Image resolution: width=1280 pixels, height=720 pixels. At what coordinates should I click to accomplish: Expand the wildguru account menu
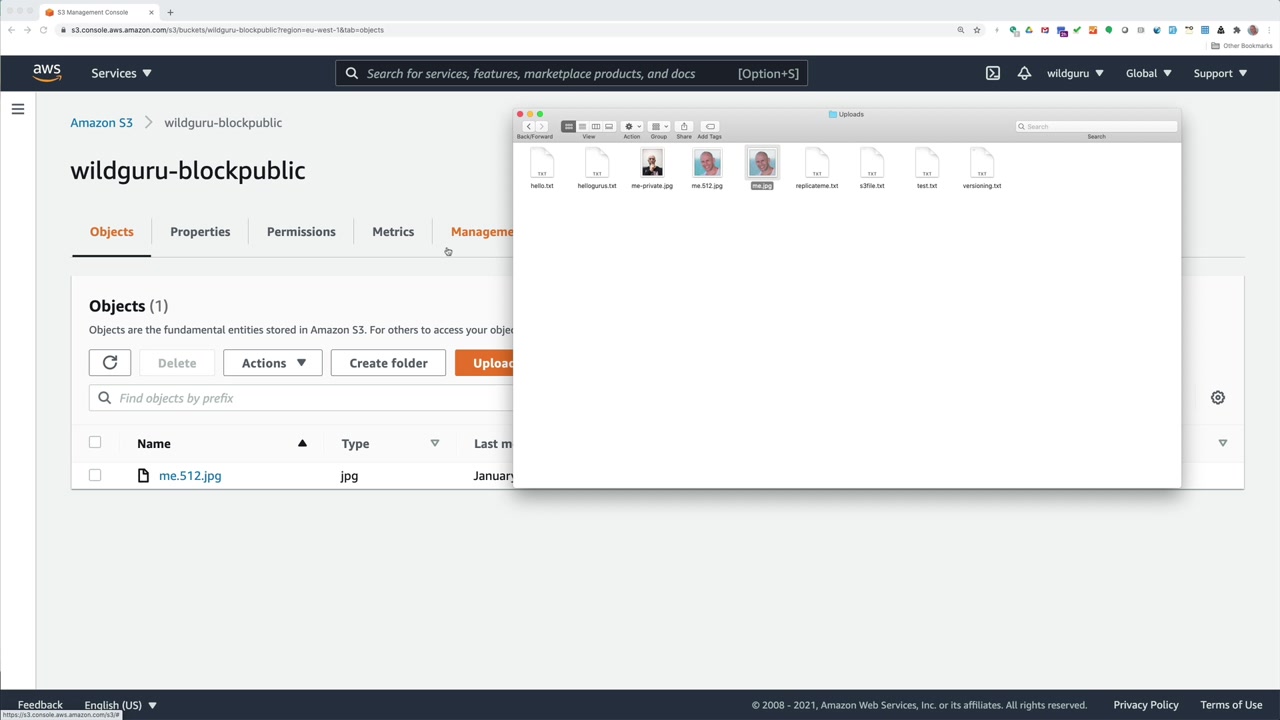[x=1075, y=73]
